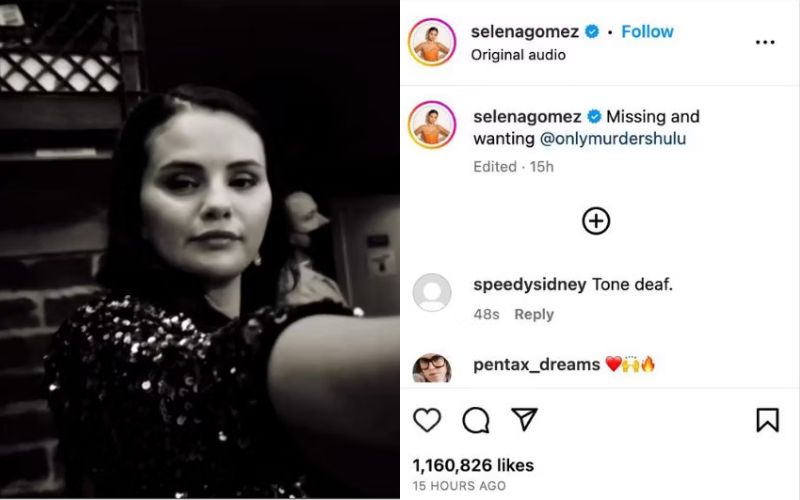Screen dimensions: 800x500
Task: Click the 15 HOURS AGO timestamp
Action: [x=457, y=487]
